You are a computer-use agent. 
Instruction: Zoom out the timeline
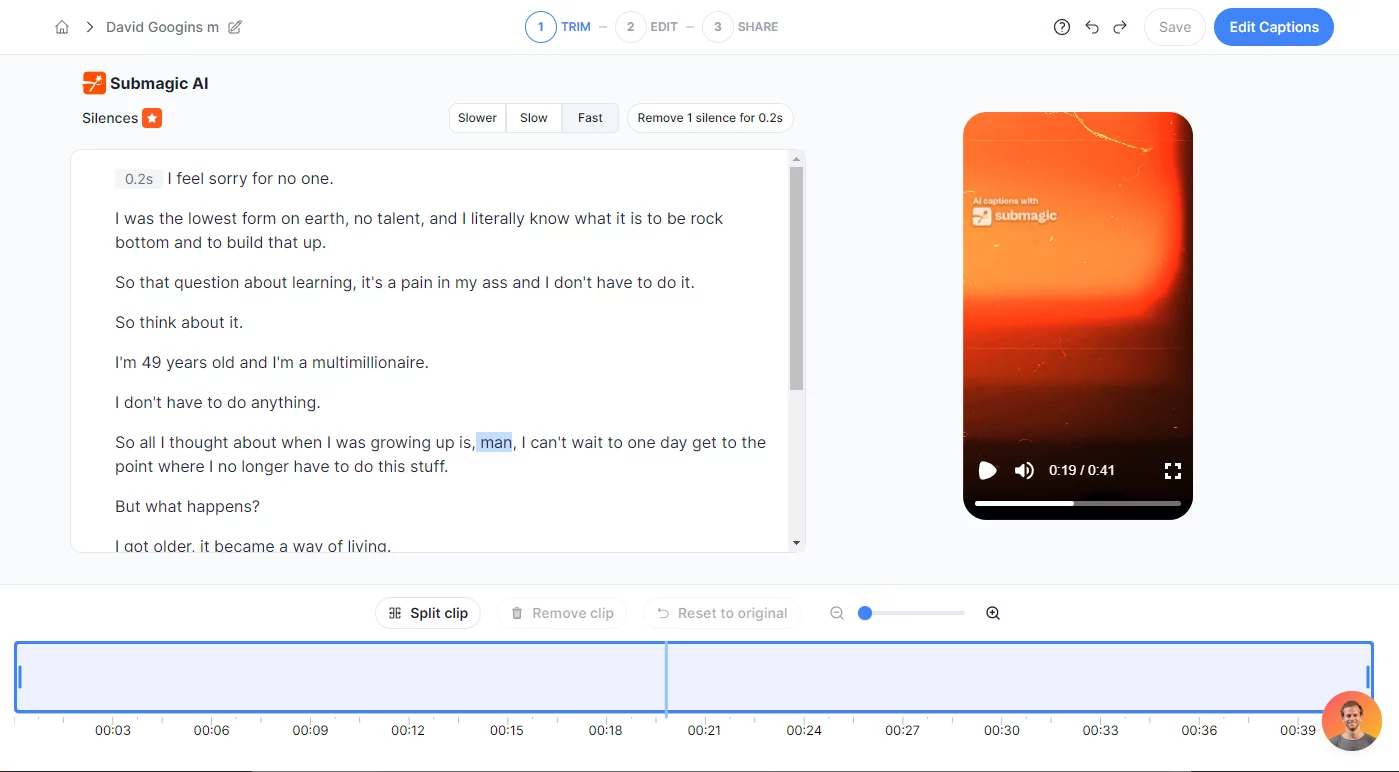837,613
